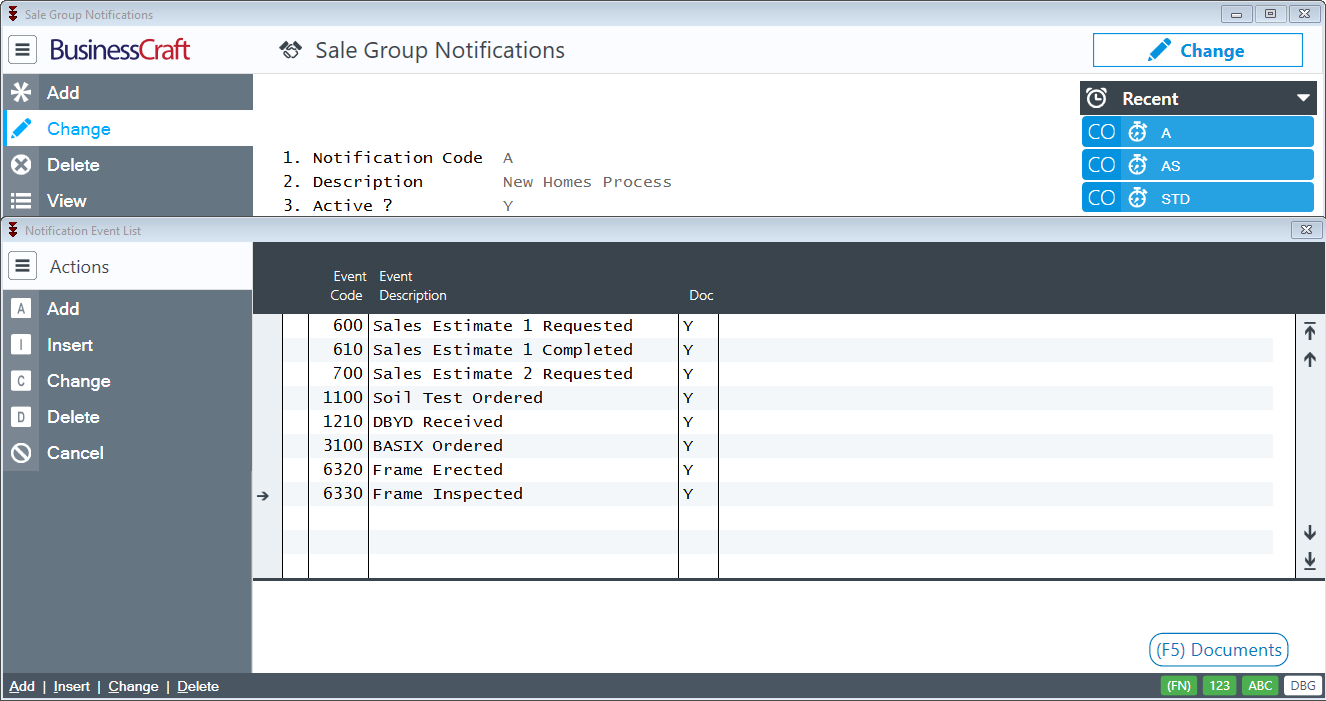Image resolution: width=1326 pixels, height=701 pixels.
Task: Click the D key icon for Delete action
Action: [21, 417]
